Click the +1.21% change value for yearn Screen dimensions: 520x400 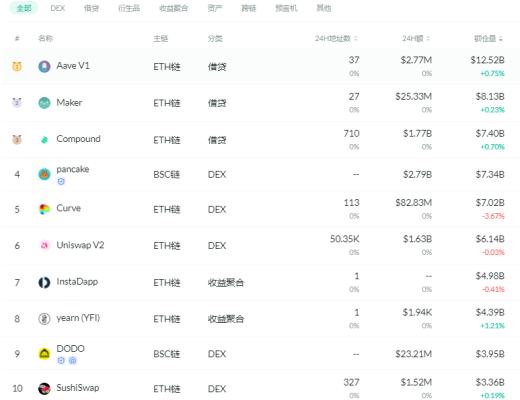click(x=492, y=326)
